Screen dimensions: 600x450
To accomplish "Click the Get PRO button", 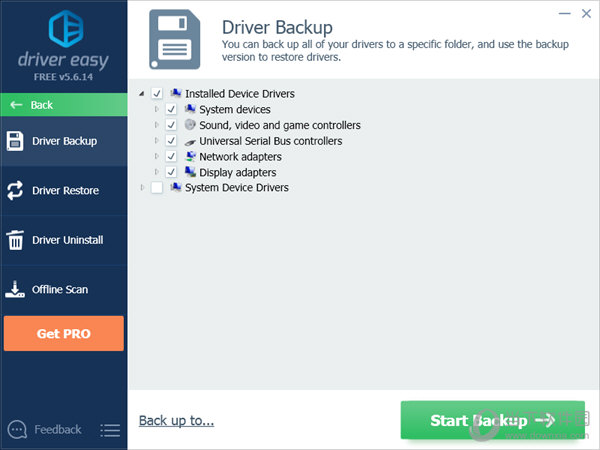I will click(64, 333).
